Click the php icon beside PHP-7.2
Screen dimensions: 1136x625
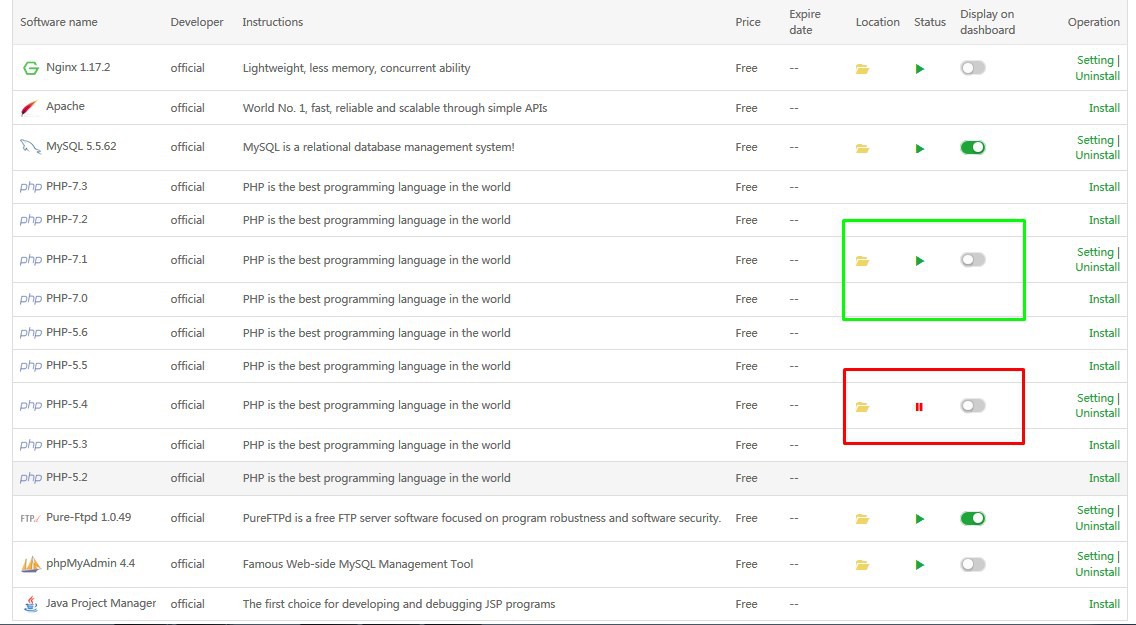[30, 219]
